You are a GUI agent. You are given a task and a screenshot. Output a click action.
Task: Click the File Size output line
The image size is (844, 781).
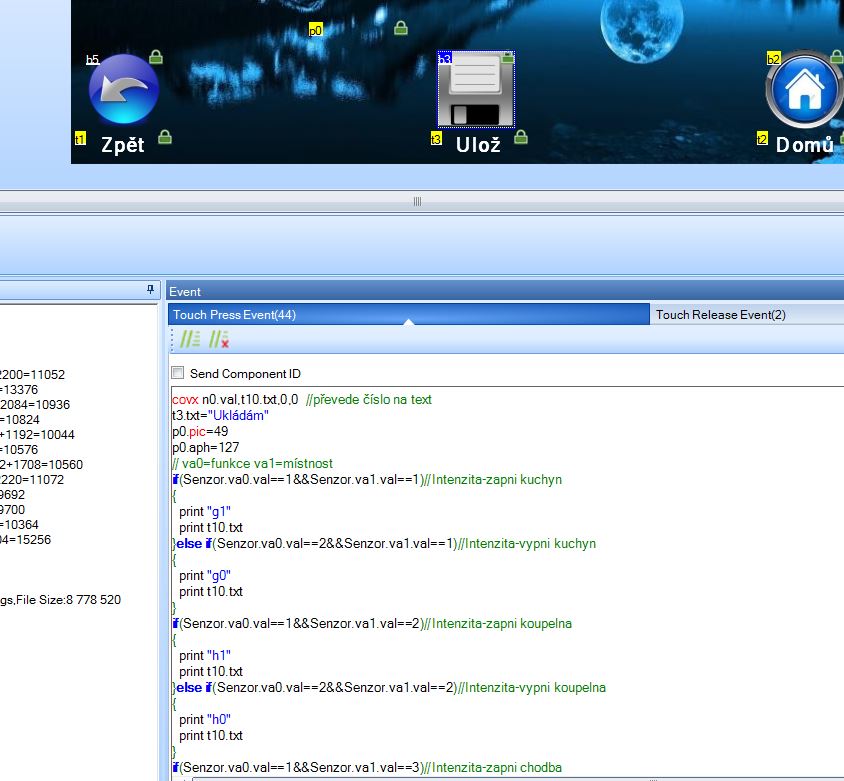[x=60, y=600]
